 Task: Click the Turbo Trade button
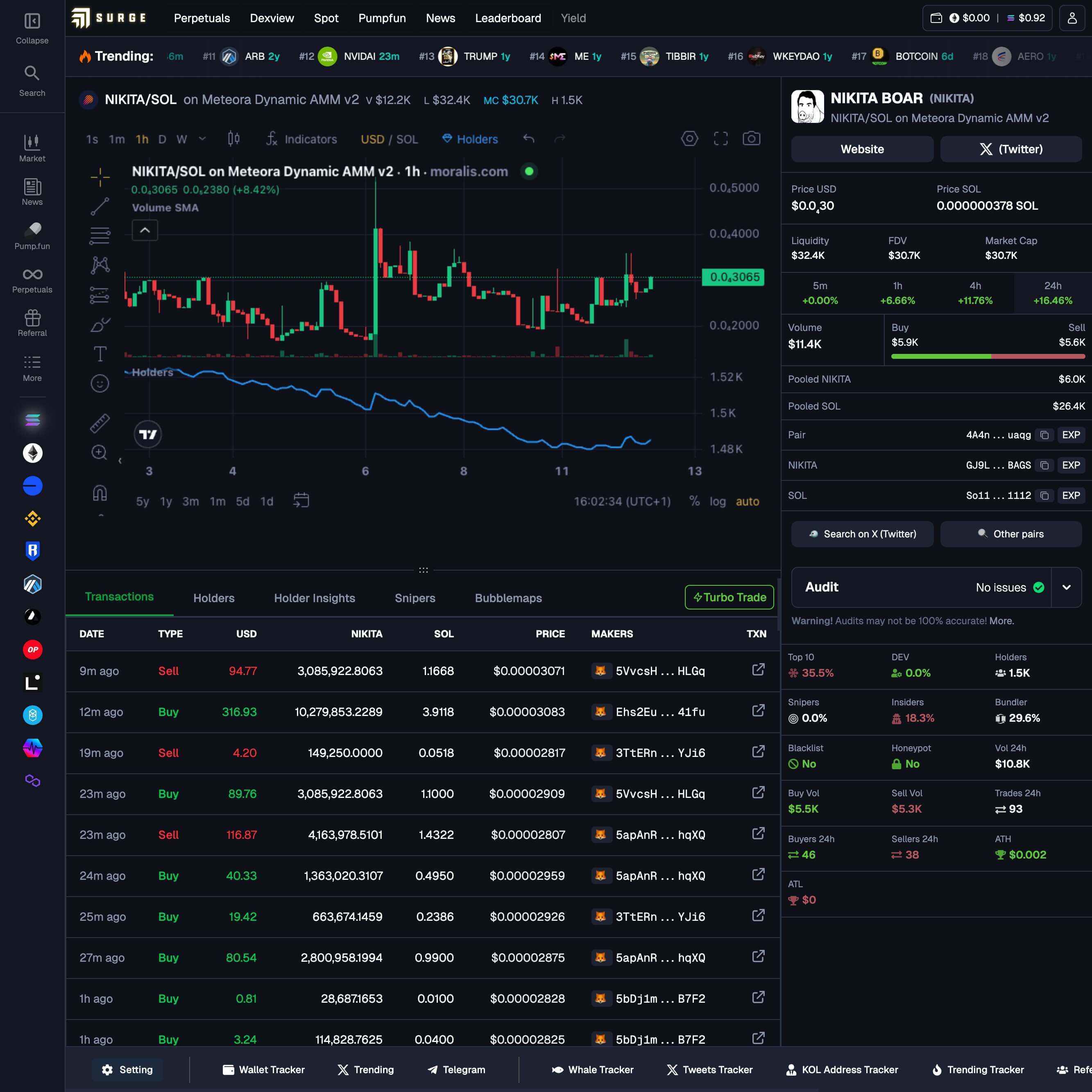pos(729,597)
